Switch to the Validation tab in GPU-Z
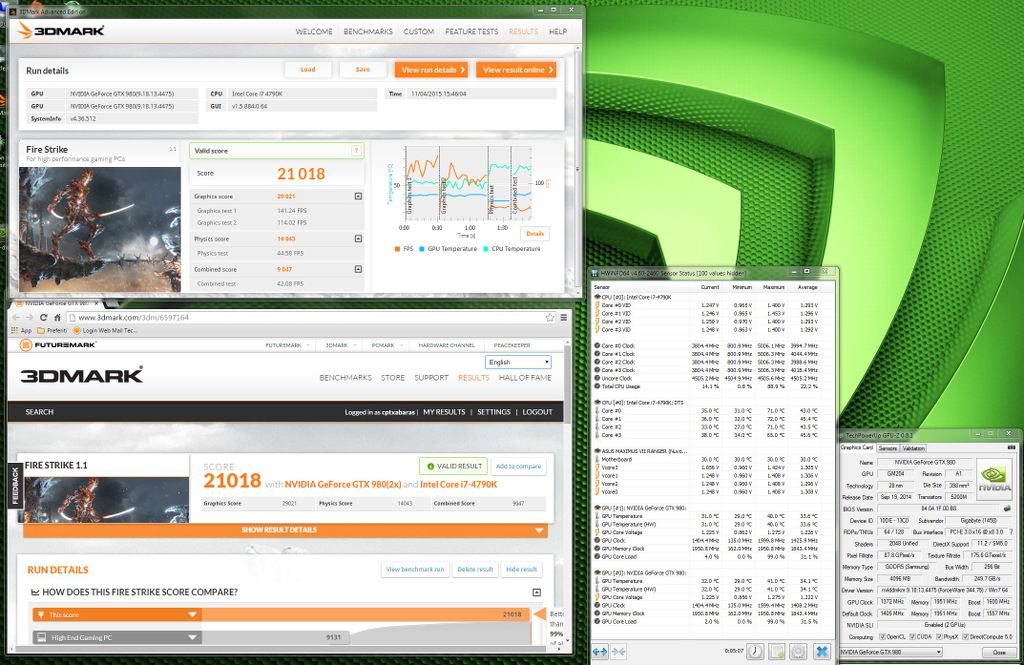 [914, 448]
